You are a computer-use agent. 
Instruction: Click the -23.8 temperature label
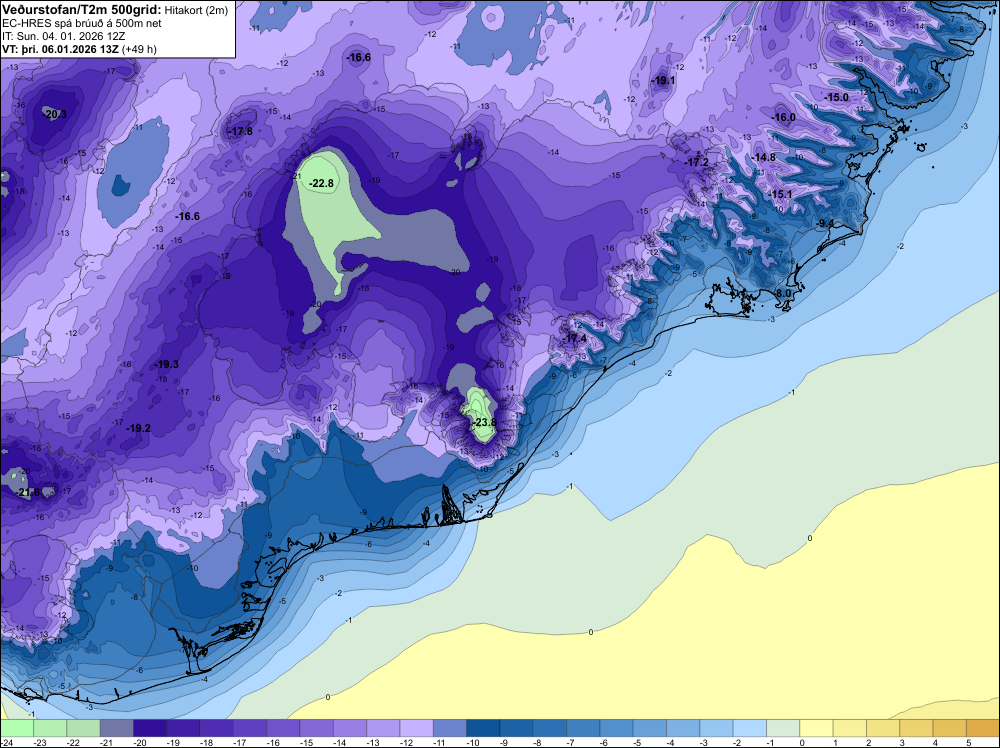point(484,423)
